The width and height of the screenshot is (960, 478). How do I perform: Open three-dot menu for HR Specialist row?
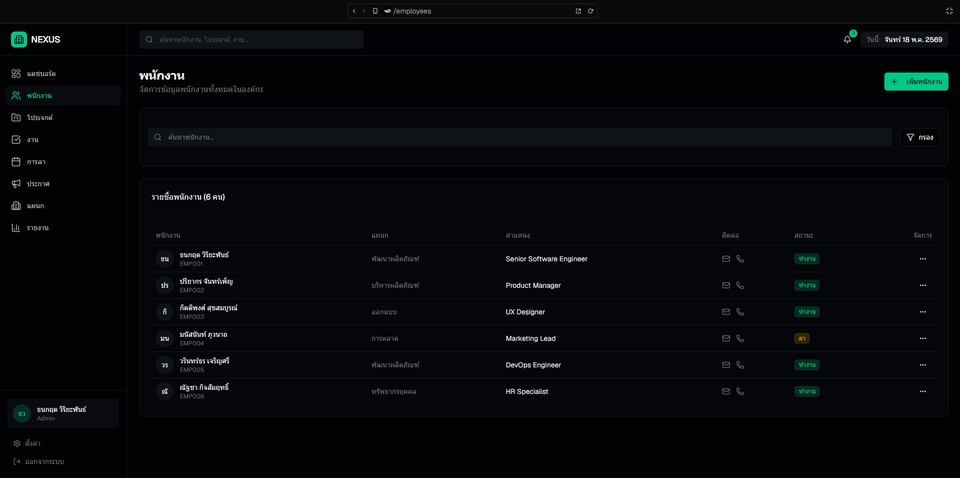tap(923, 391)
